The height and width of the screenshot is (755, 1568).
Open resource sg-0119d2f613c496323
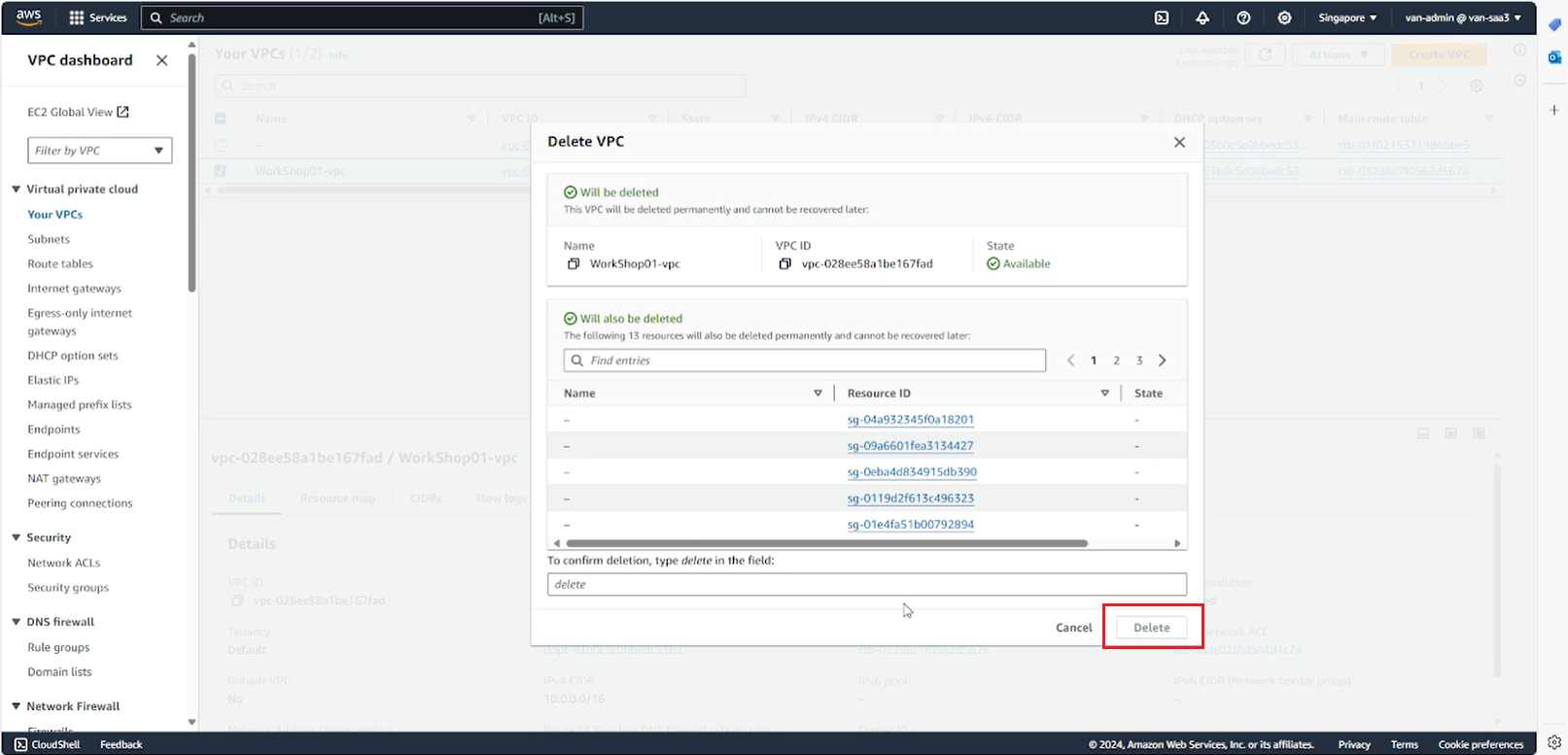pyautogui.click(x=911, y=498)
